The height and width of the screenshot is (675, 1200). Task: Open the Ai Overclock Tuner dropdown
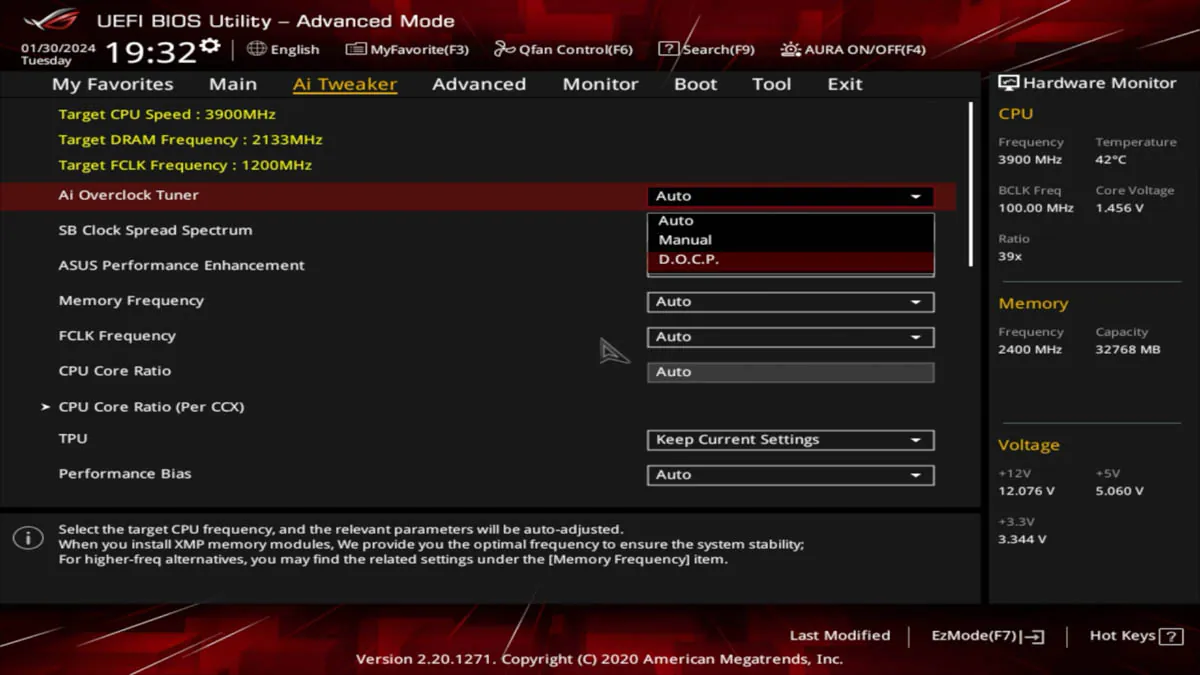click(x=790, y=196)
